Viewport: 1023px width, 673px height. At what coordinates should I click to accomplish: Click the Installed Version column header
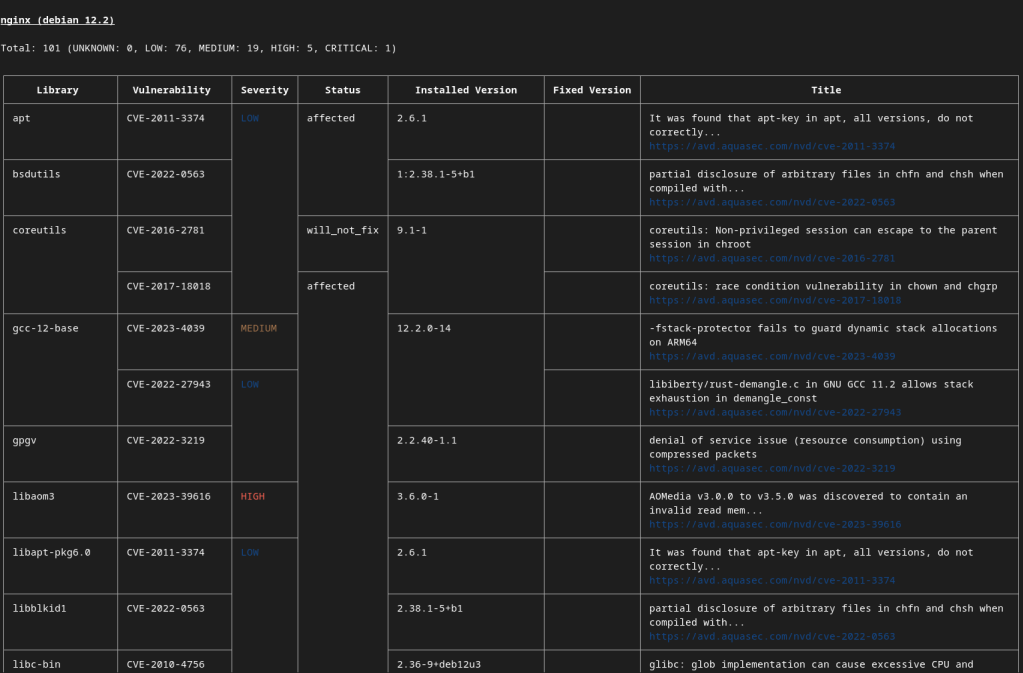(x=465, y=90)
